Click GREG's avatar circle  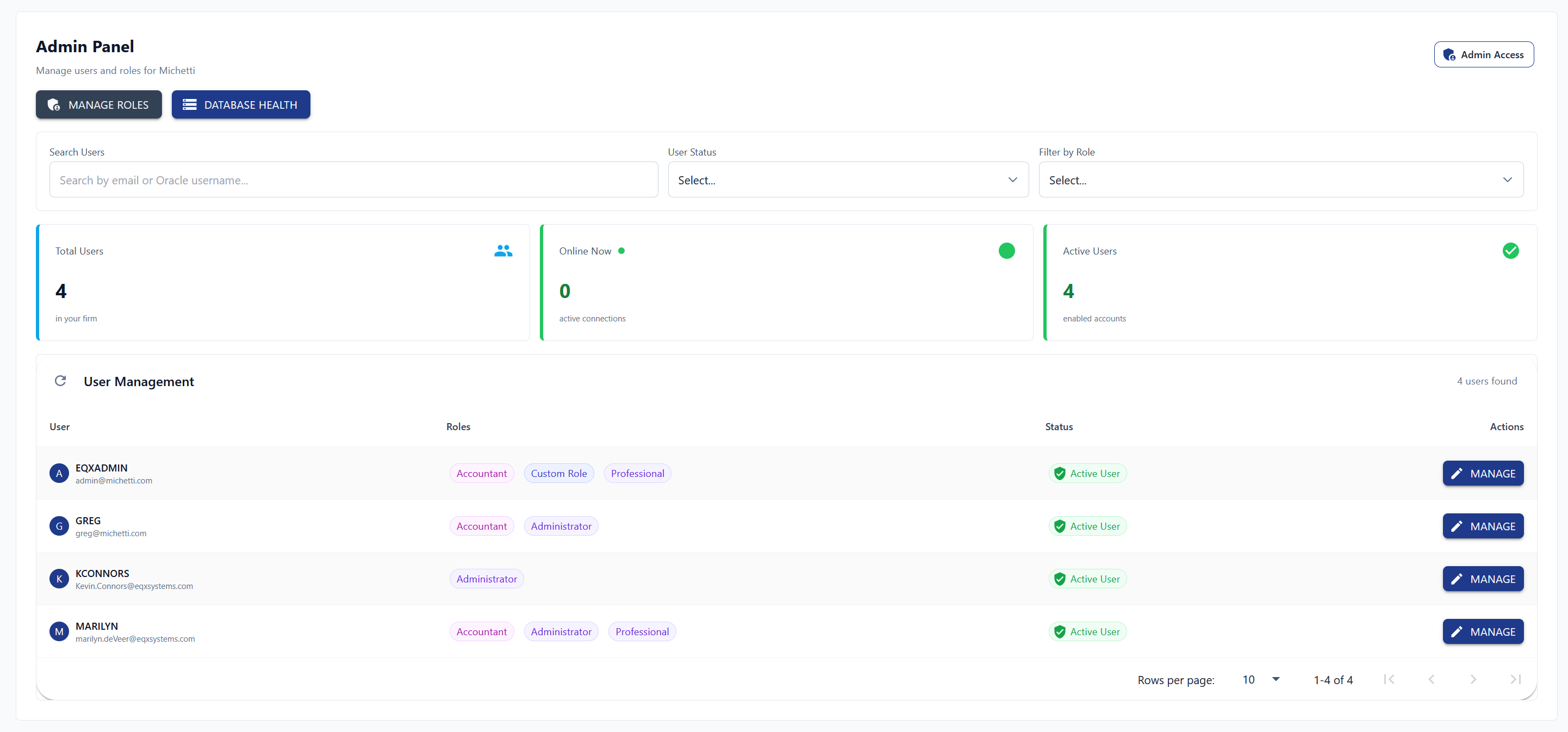[x=58, y=525]
